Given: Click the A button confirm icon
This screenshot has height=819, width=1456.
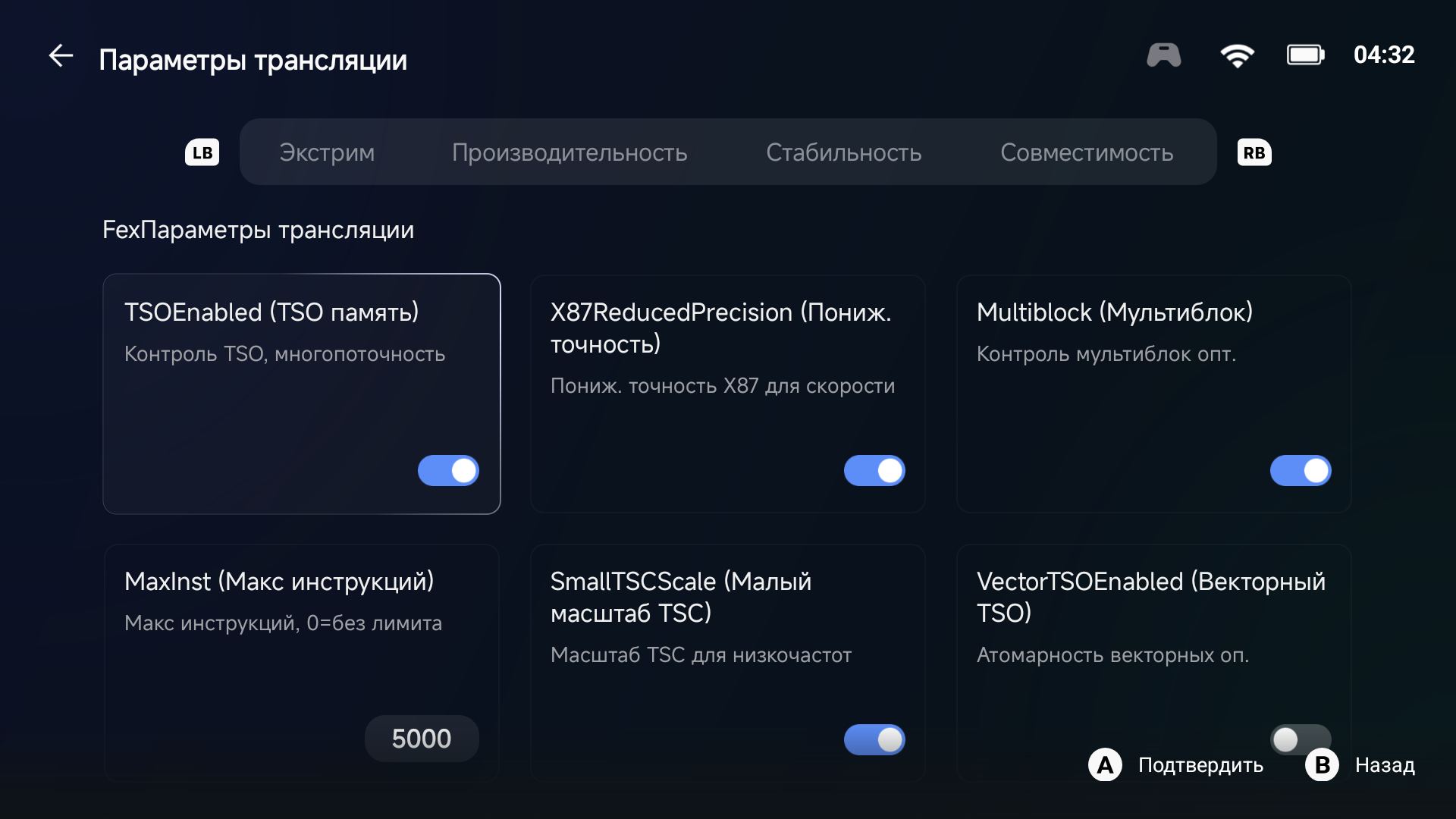Looking at the screenshot, I should [x=1105, y=765].
